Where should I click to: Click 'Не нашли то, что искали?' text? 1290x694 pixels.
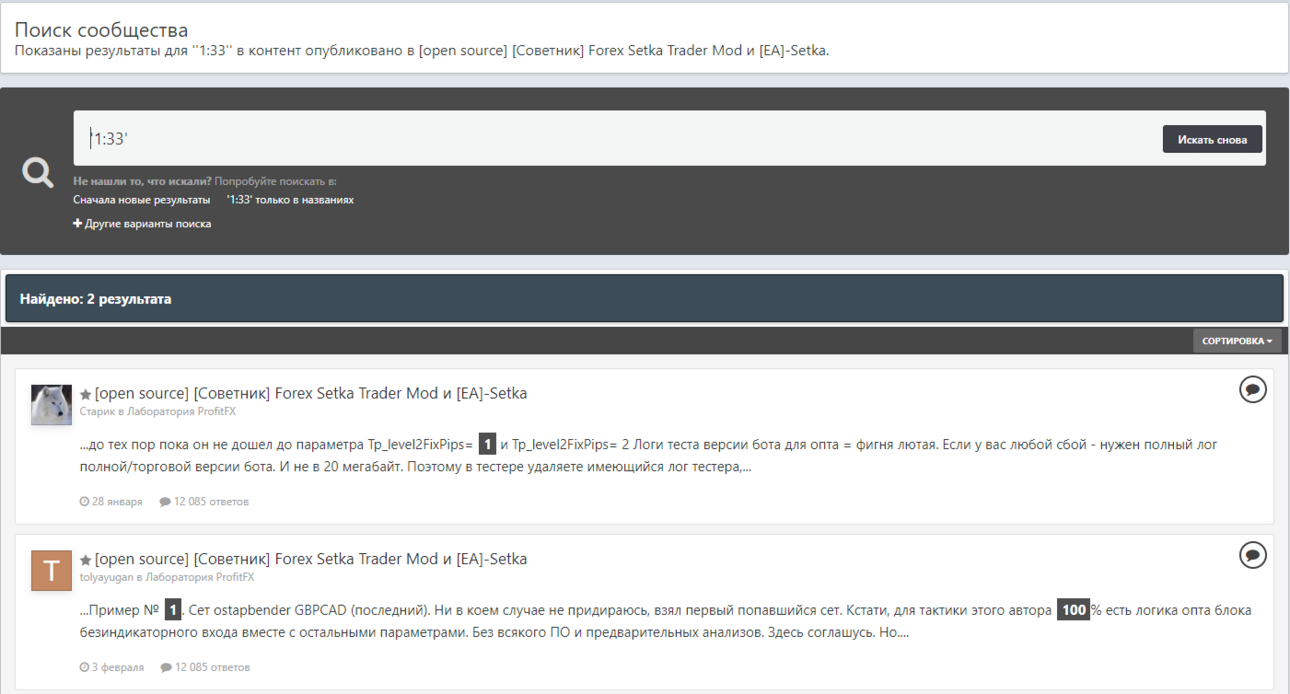142,181
